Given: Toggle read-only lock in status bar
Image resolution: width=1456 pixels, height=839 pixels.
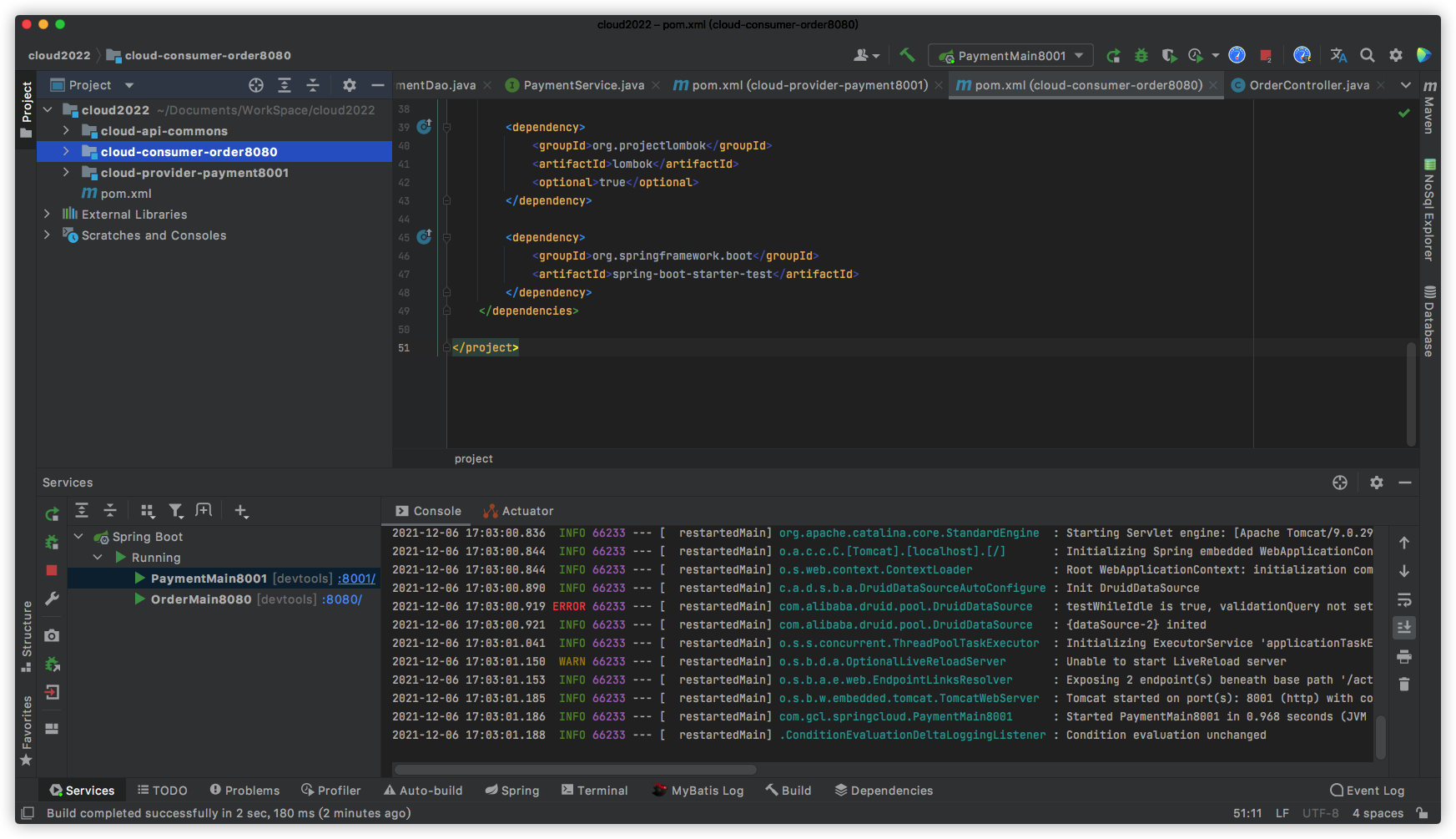Looking at the screenshot, I should [x=1423, y=813].
